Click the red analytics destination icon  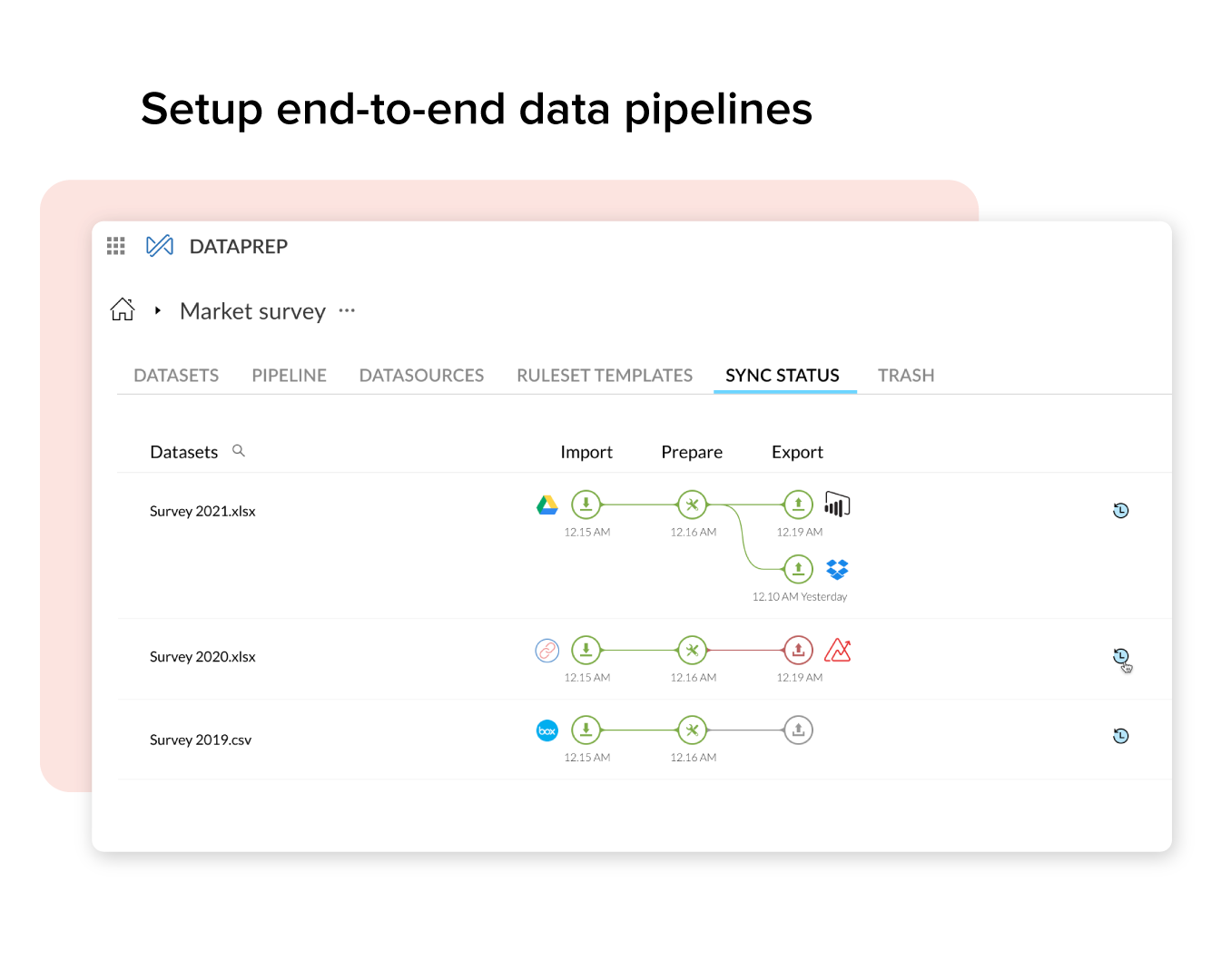(837, 650)
